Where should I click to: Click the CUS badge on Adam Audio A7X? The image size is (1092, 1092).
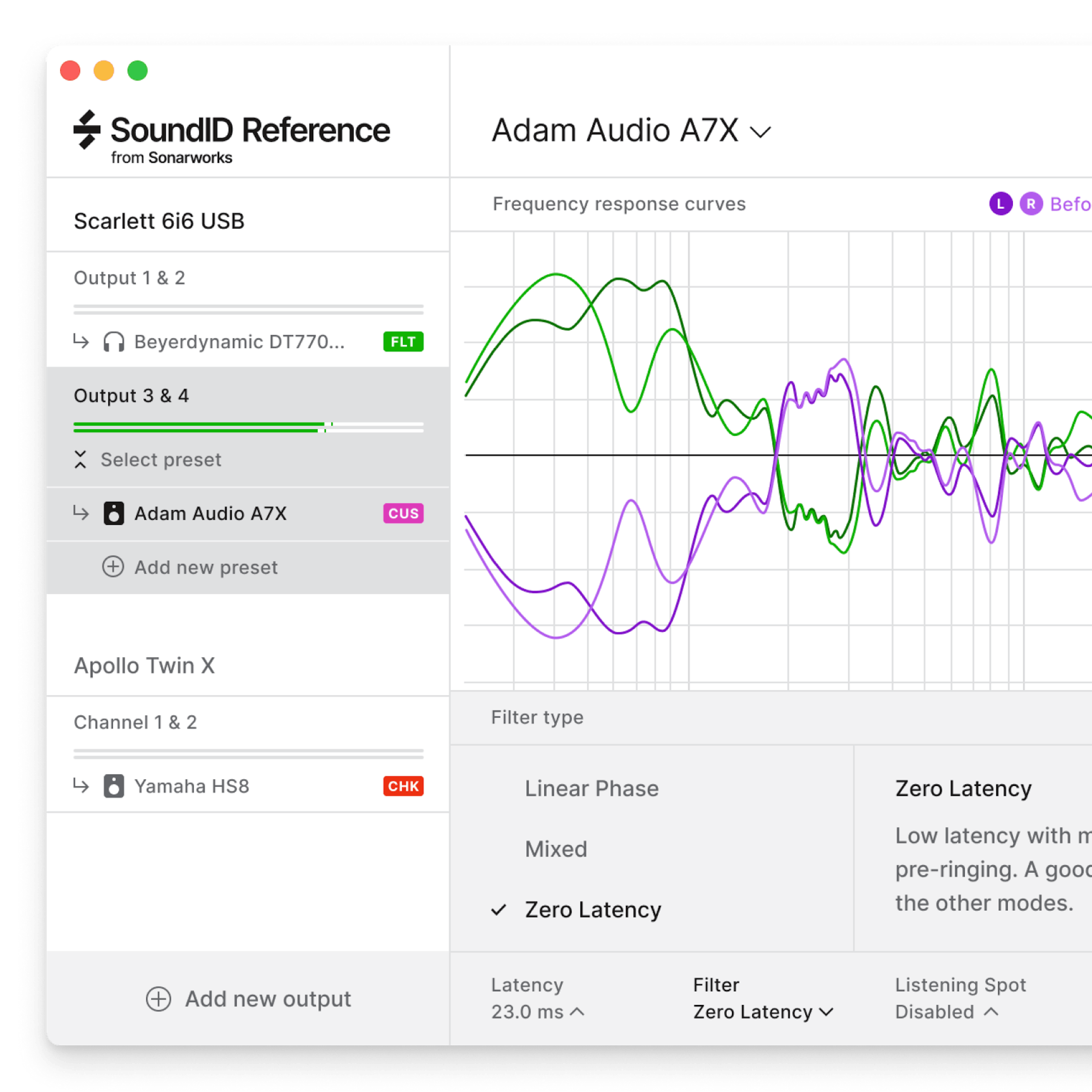(x=403, y=513)
